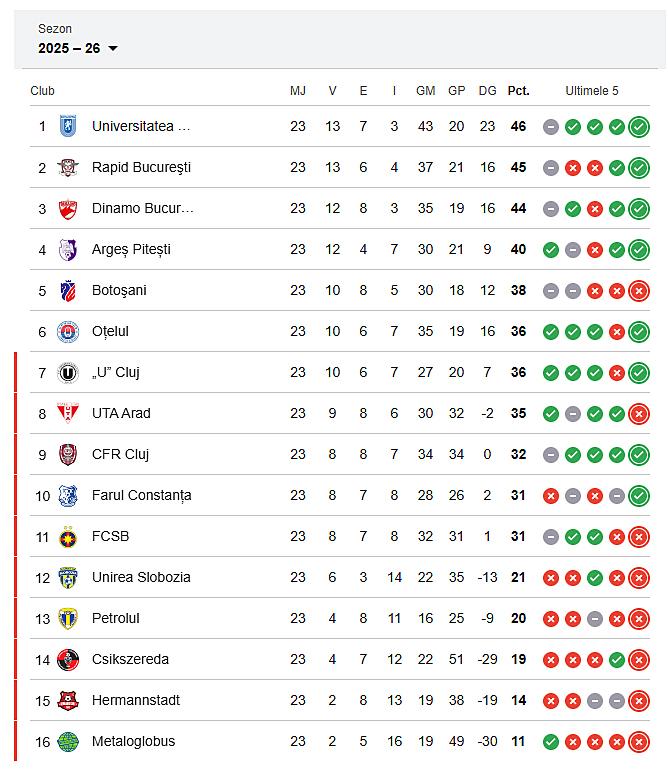Click Unirea Slobozia team name

tap(141, 577)
